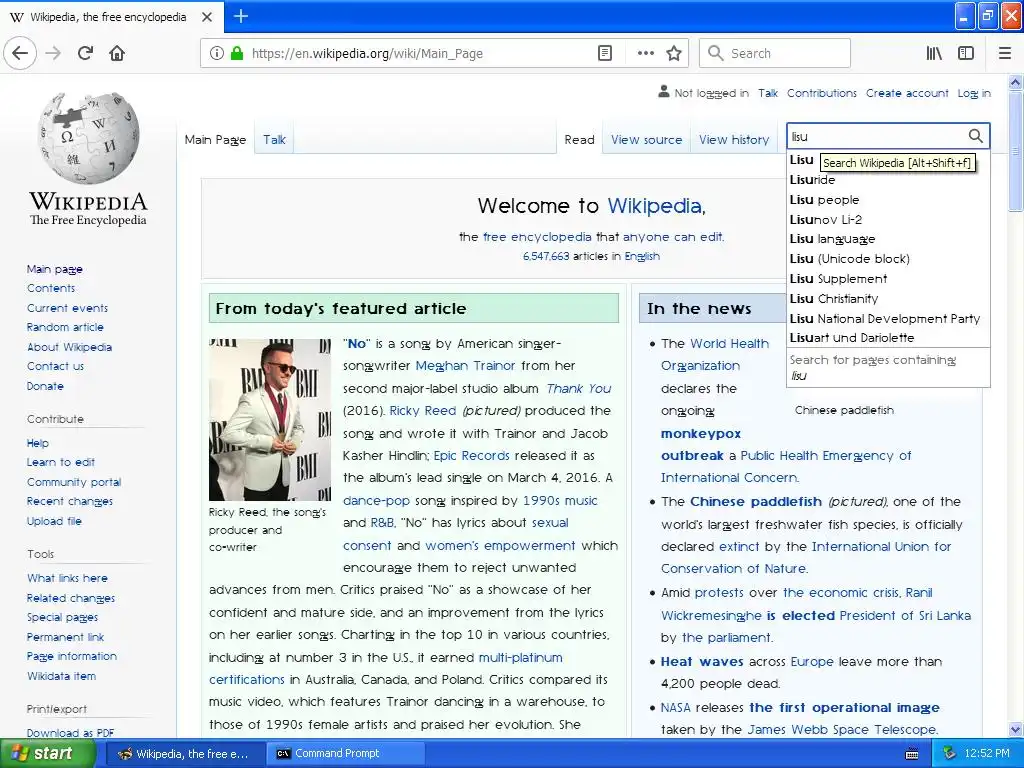Open the Epic Records link
This screenshot has height=768, width=1024.
click(x=472, y=456)
